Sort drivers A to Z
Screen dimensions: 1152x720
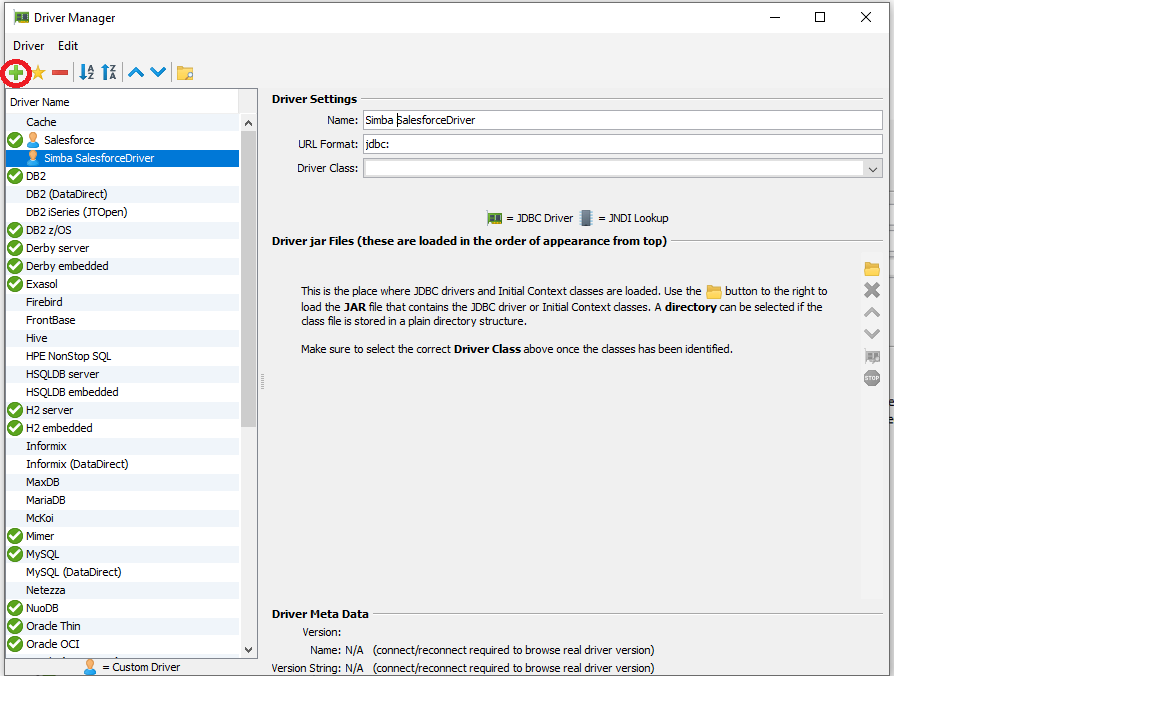[x=85, y=72]
